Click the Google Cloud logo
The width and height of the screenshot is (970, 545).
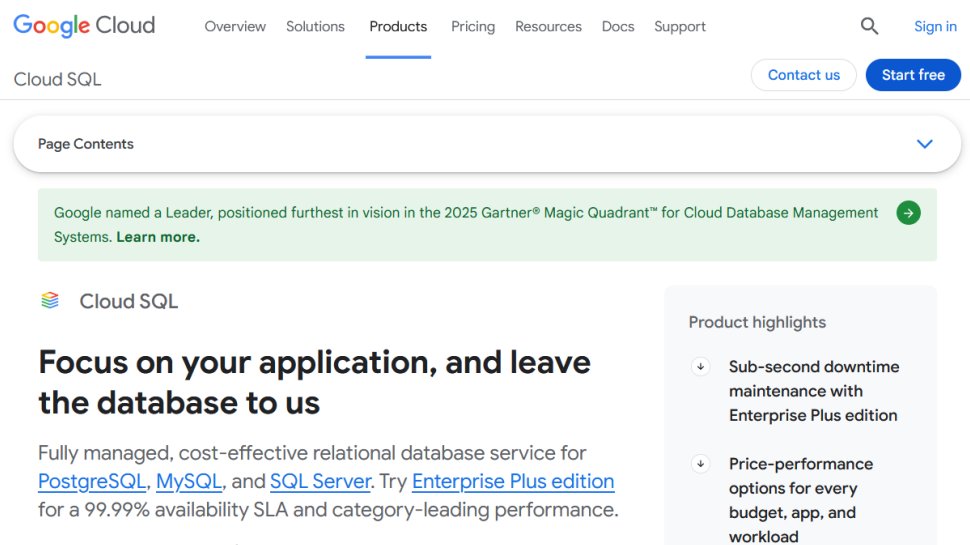click(84, 25)
